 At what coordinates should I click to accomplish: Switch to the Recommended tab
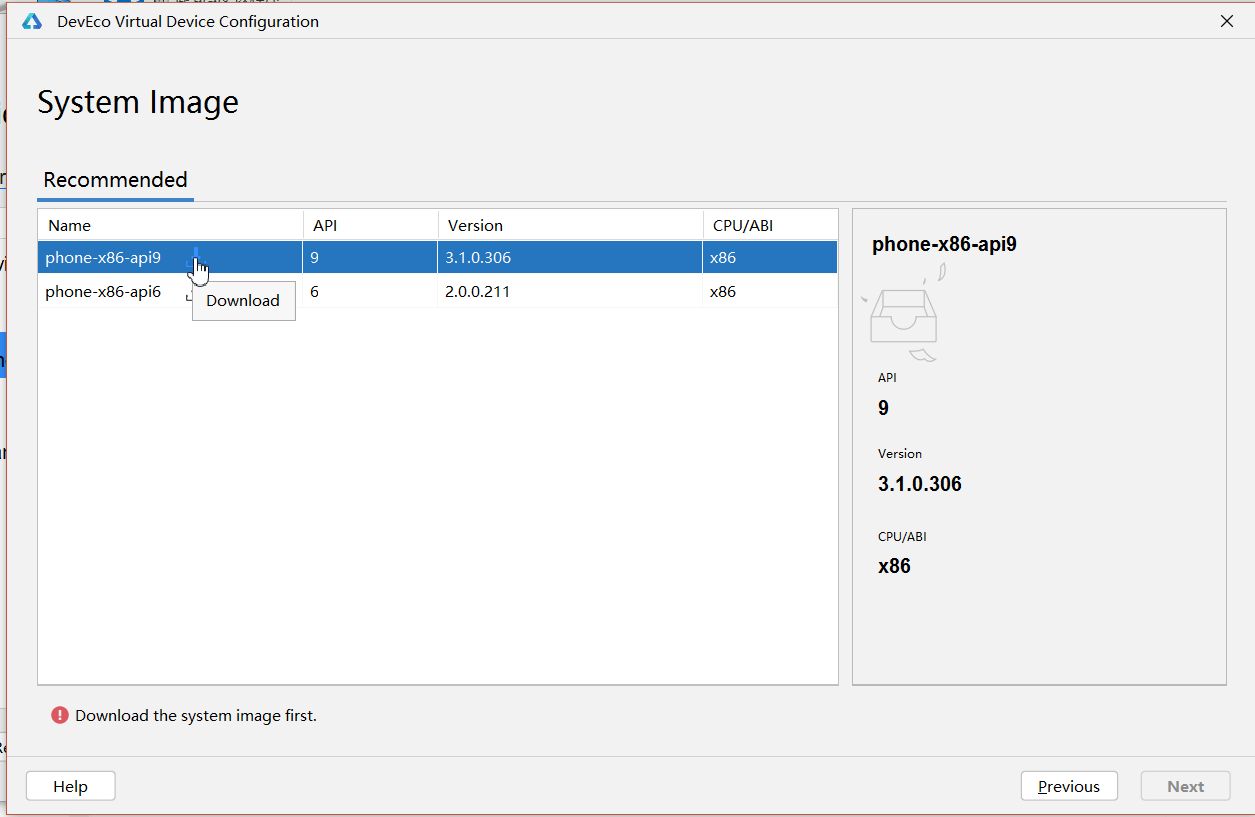[115, 180]
